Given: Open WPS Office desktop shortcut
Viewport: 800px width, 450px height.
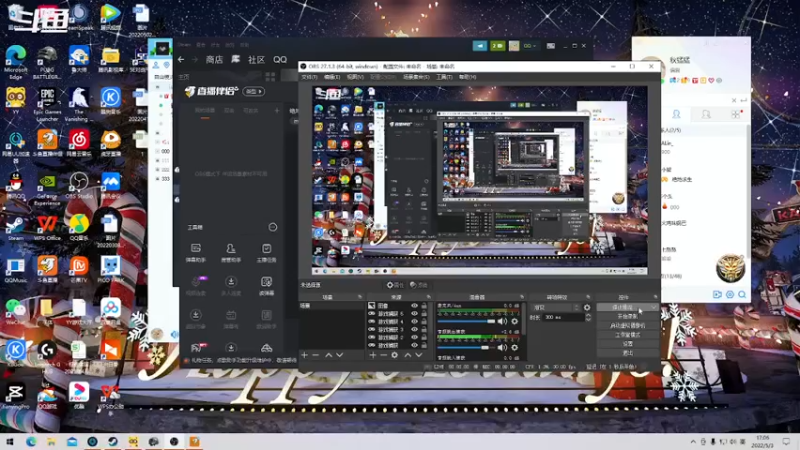Looking at the screenshot, I should [x=47, y=228].
